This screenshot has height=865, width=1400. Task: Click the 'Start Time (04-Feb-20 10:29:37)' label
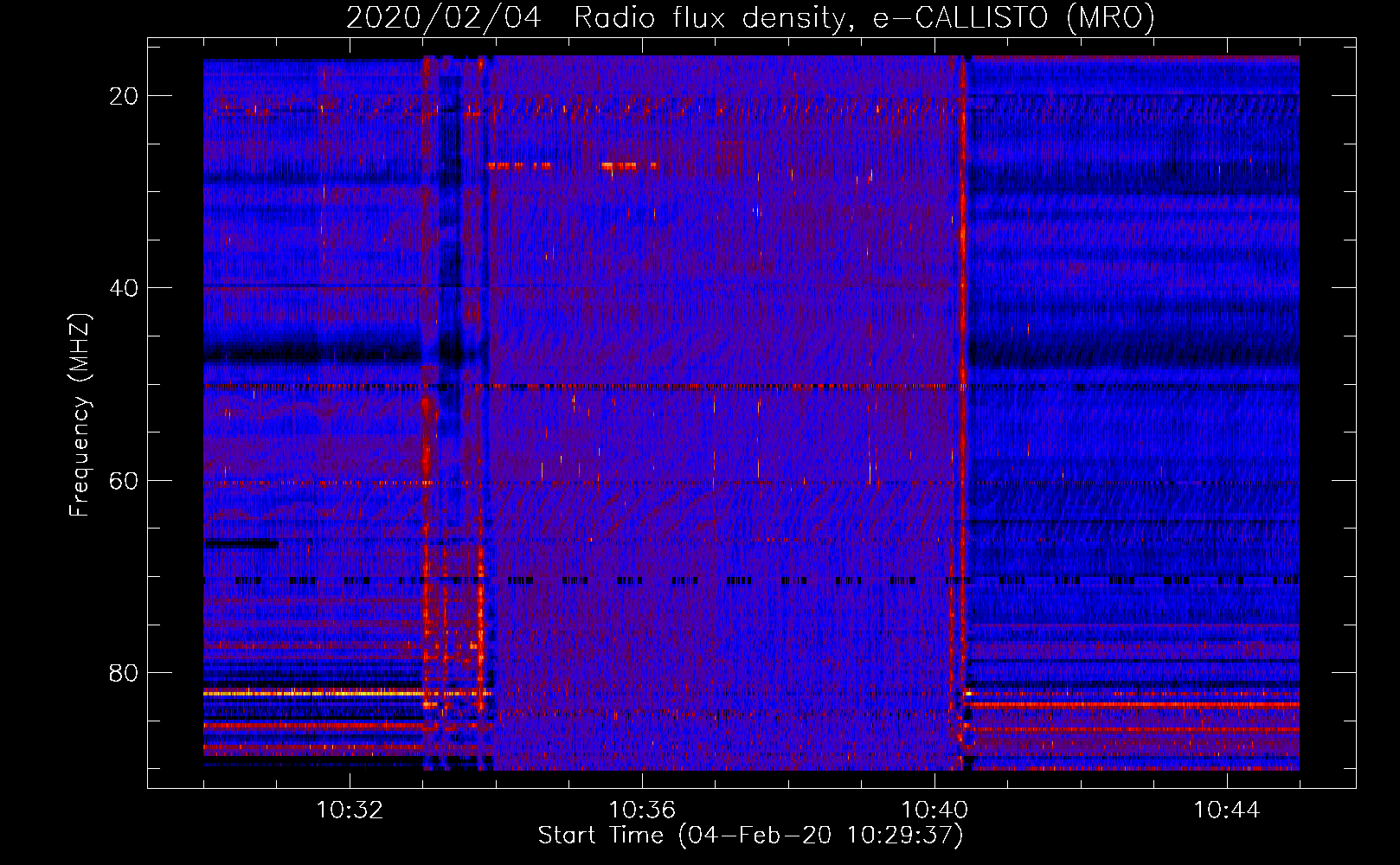750,836
